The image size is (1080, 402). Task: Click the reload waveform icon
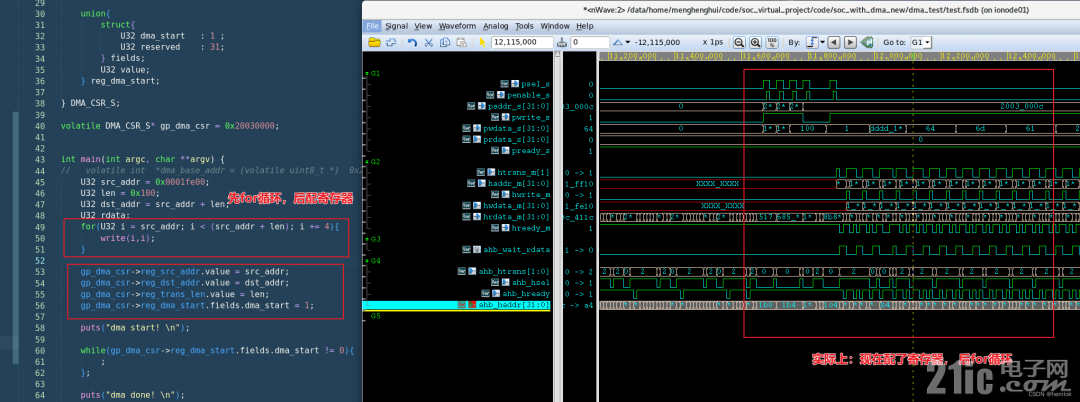tap(391, 43)
